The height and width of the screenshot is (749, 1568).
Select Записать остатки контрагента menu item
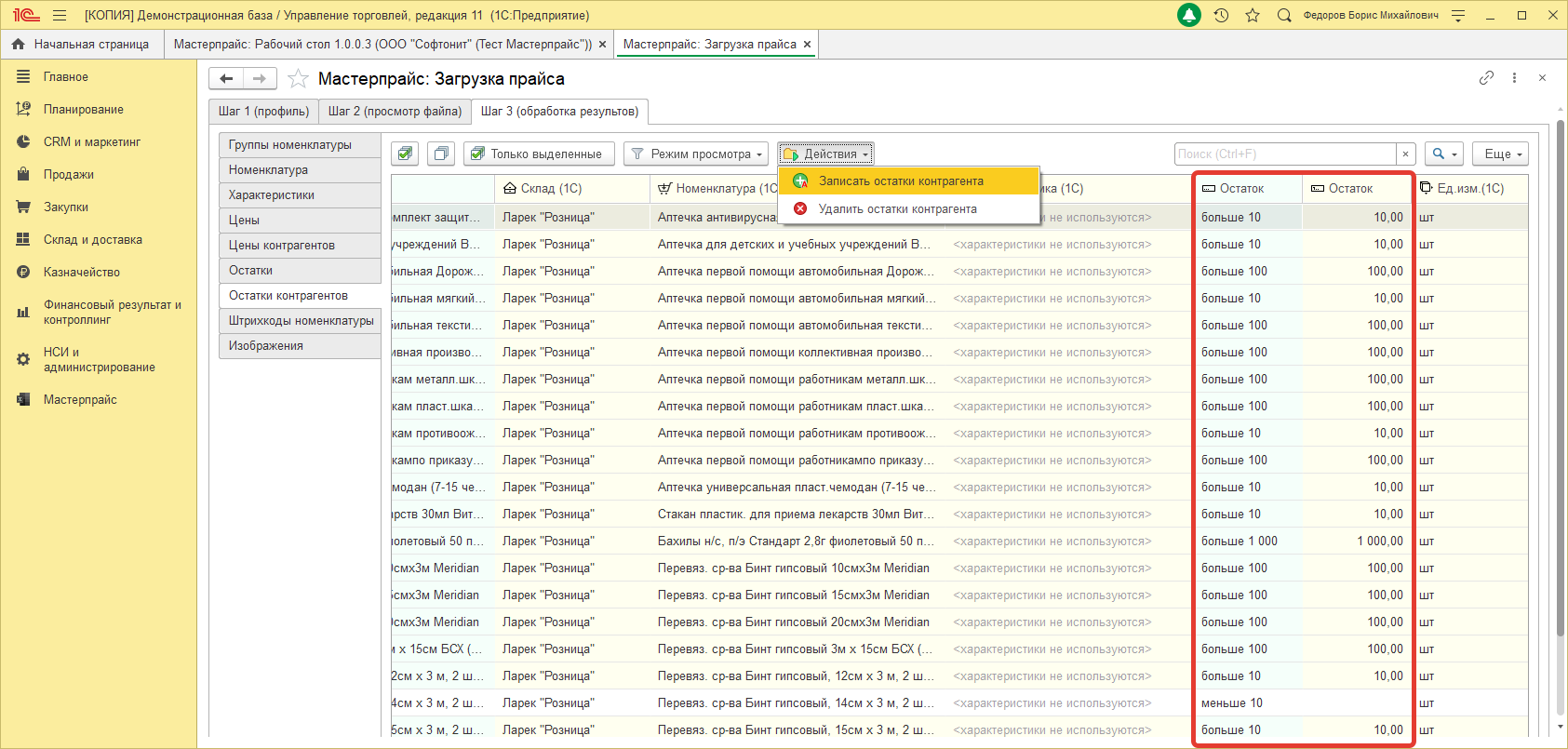point(900,181)
